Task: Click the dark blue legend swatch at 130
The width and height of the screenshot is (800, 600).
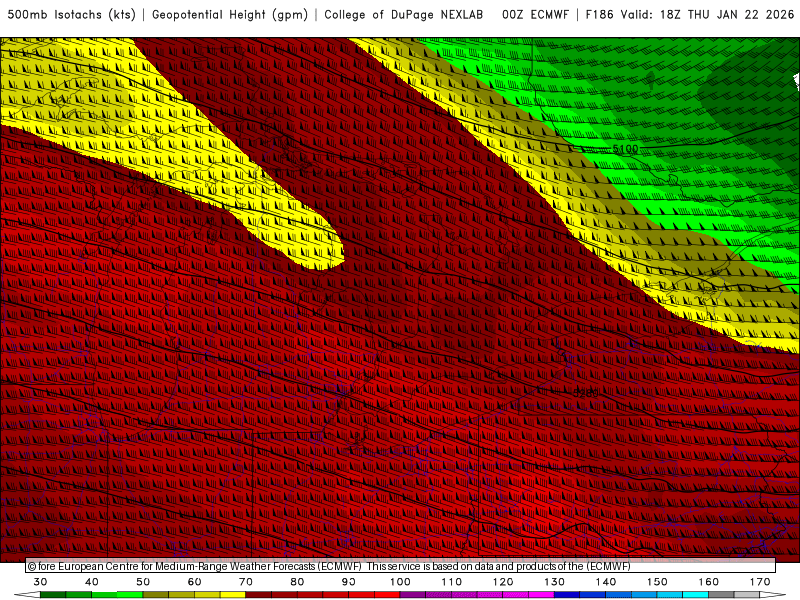Action: [x=567, y=594]
